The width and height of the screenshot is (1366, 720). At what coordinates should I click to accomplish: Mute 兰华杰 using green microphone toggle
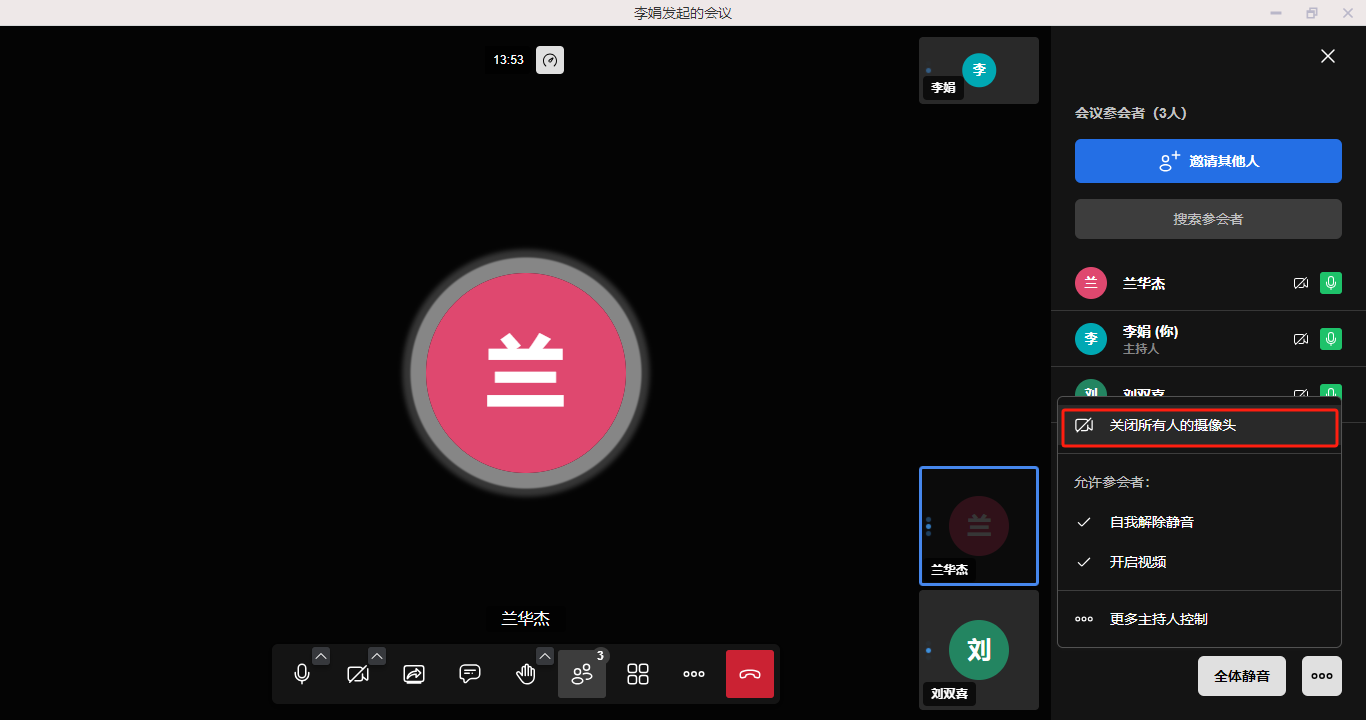(x=1330, y=283)
